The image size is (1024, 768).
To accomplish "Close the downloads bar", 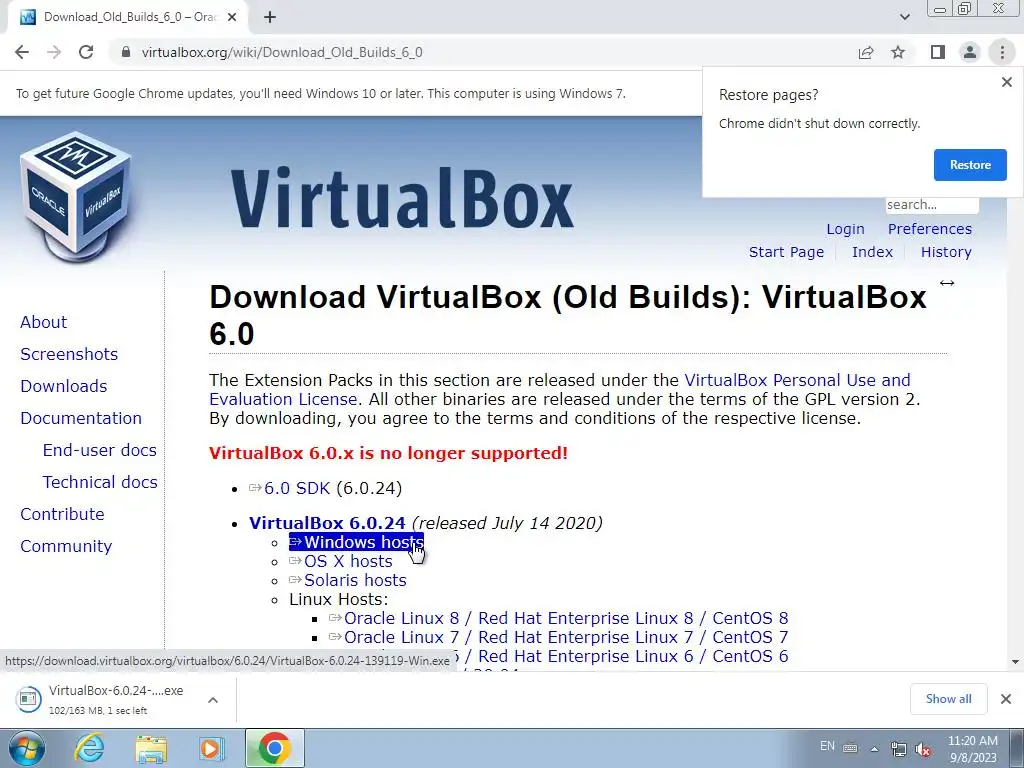I will pos(1006,699).
